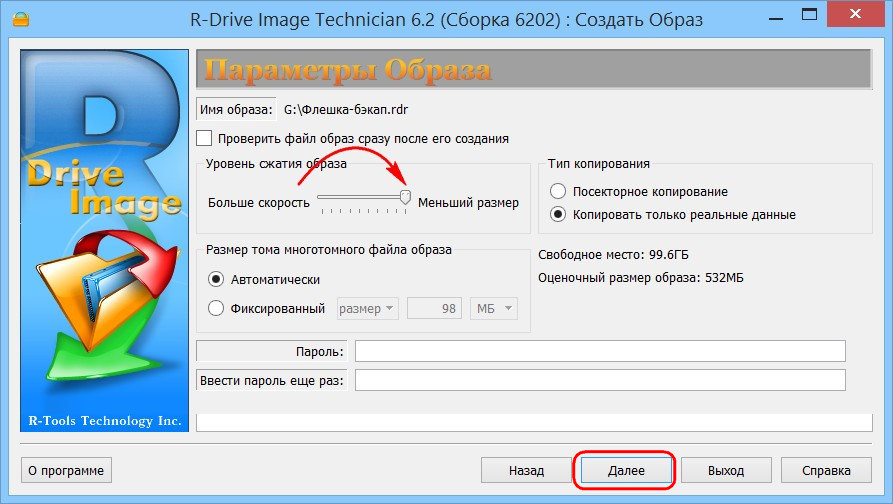Click the Выход button
The image size is (893, 504).
[726, 470]
